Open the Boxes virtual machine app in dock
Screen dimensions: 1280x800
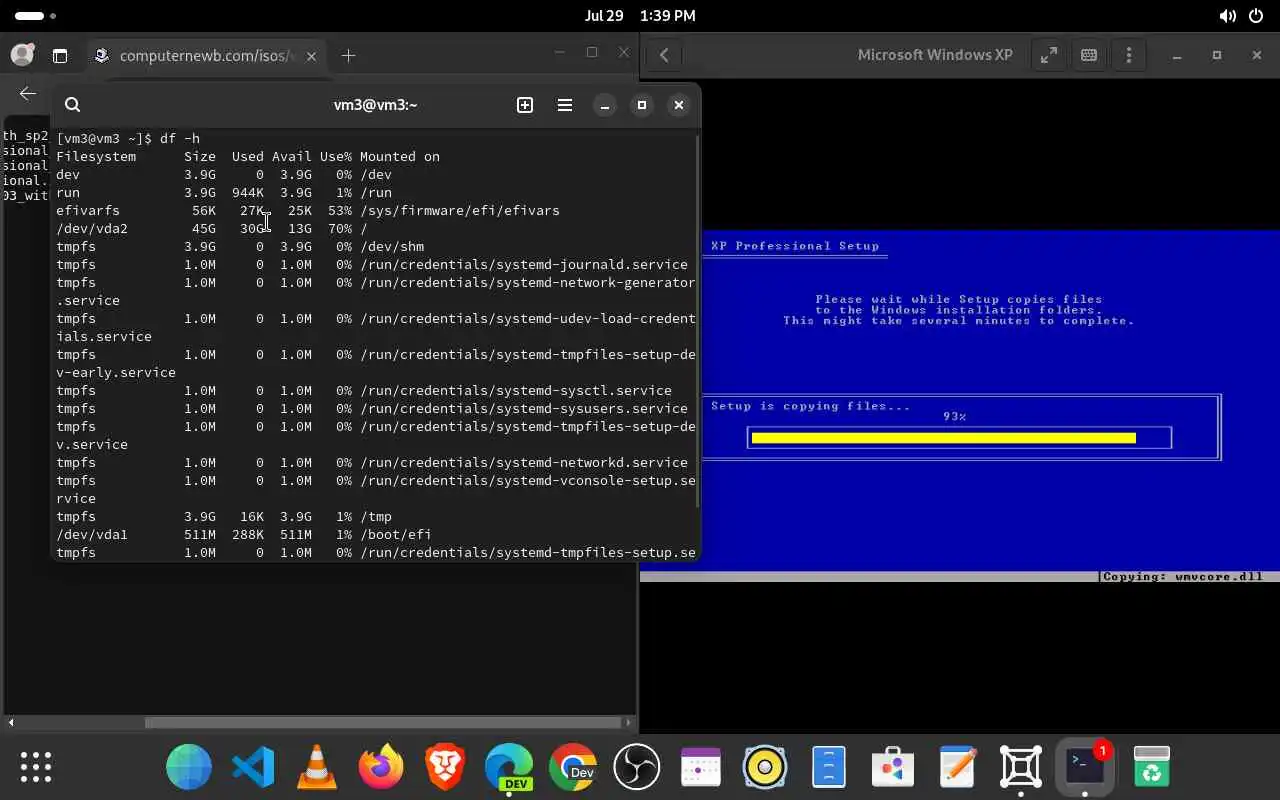(1021, 767)
